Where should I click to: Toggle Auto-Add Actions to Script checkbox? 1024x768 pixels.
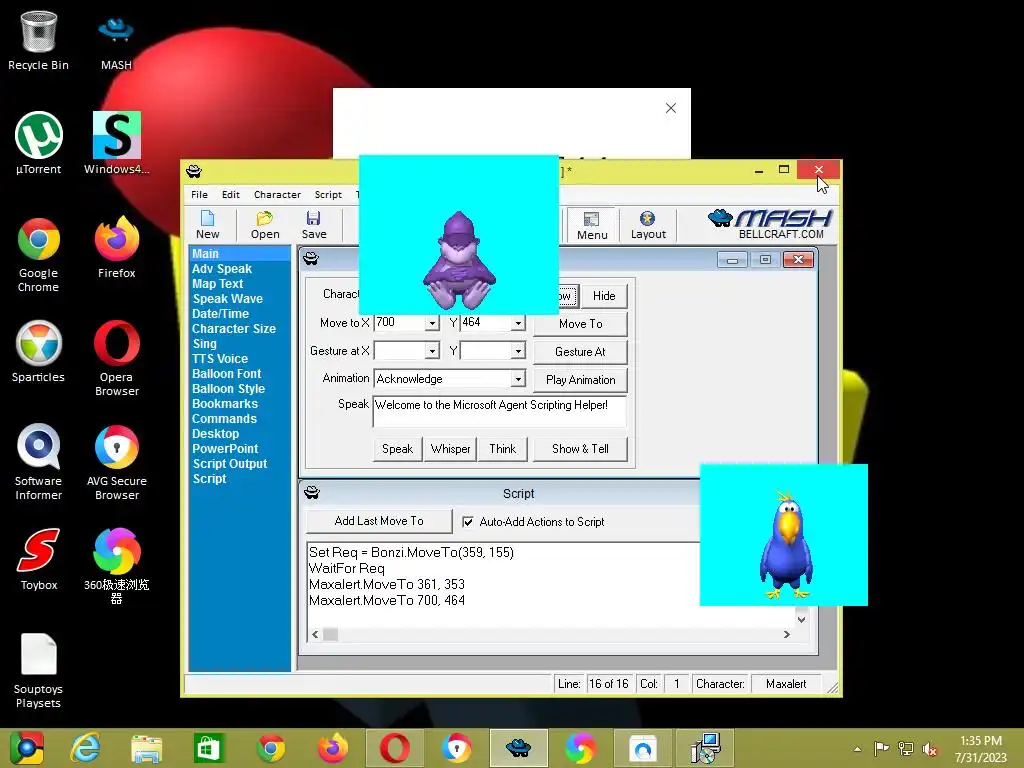click(x=468, y=522)
